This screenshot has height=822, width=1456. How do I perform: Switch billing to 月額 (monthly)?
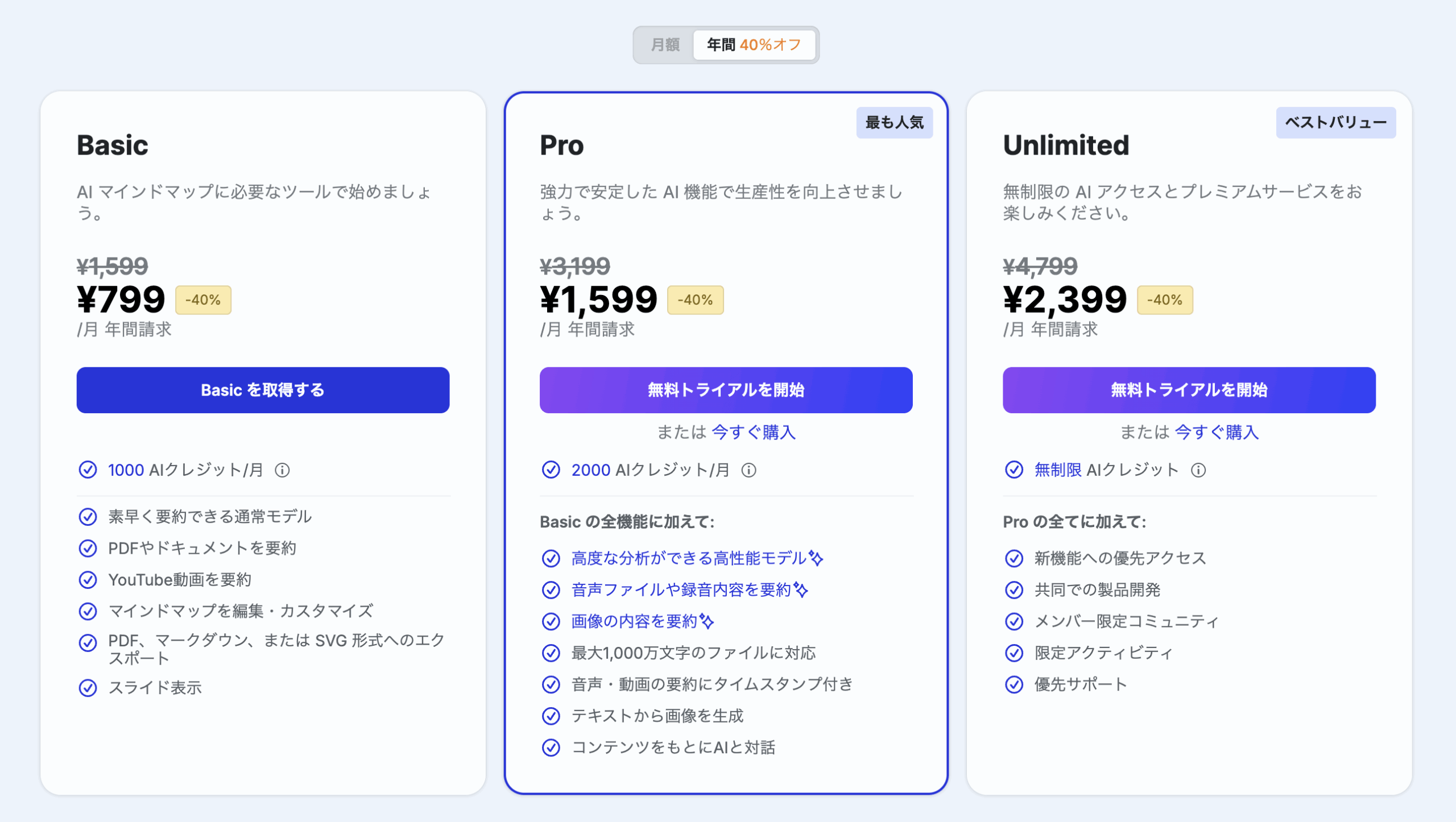(665, 45)
